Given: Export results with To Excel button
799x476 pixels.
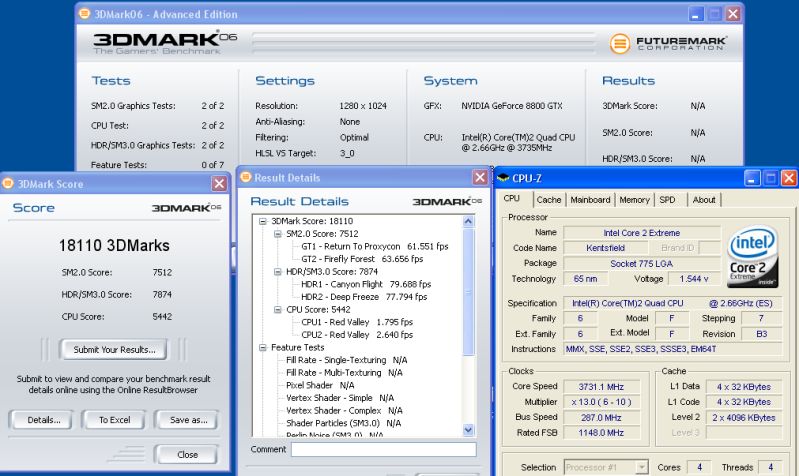Looking at the screenshot, I should [x=115, y=420].
